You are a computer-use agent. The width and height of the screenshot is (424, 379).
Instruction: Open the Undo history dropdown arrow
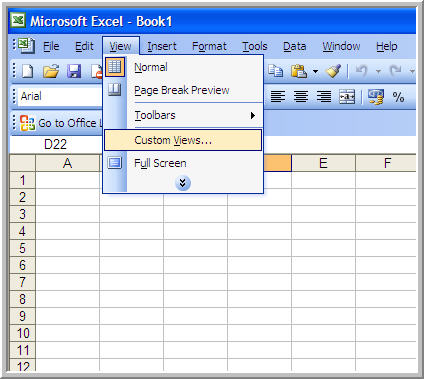click(378, 71)
